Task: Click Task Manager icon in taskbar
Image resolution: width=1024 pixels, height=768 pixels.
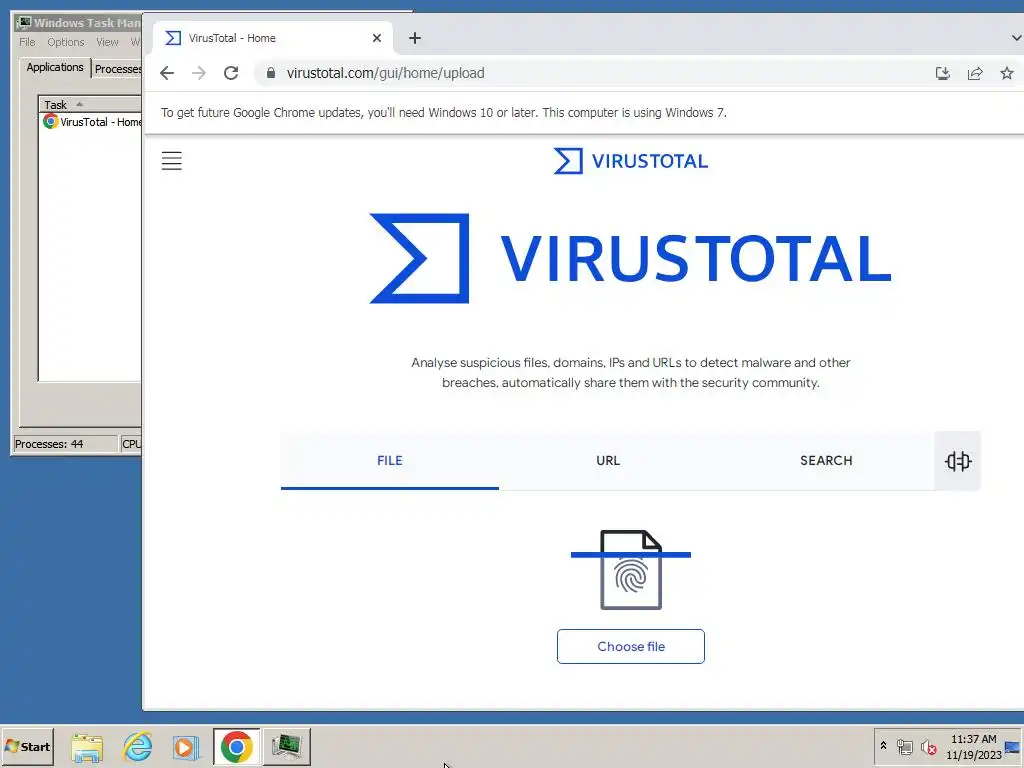Action: [287, 747]
